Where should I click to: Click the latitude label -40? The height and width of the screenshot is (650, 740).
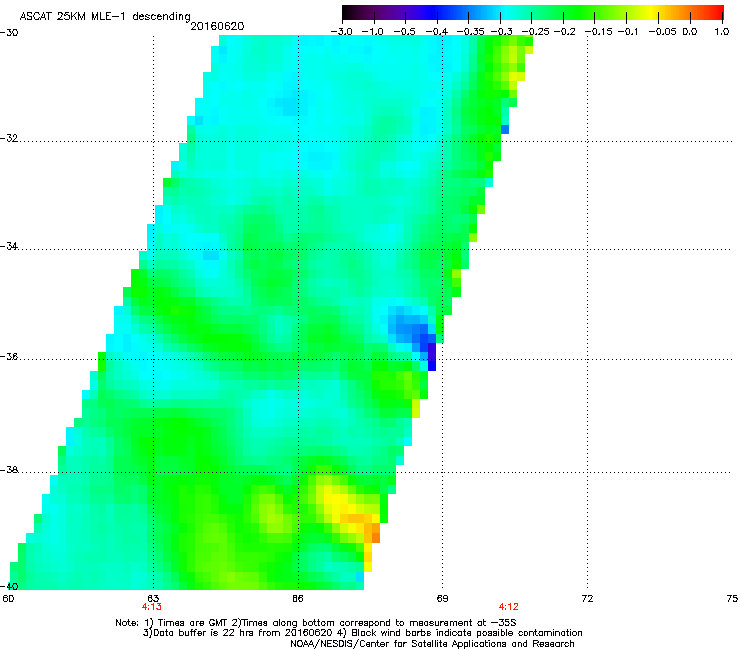(x=9, y=586)
